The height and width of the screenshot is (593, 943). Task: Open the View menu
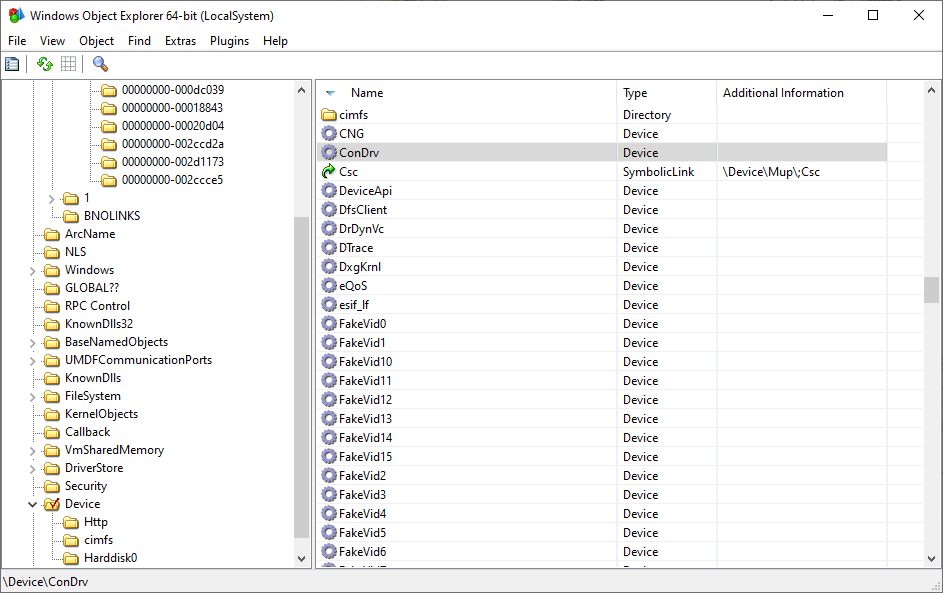tap(52, 41)
